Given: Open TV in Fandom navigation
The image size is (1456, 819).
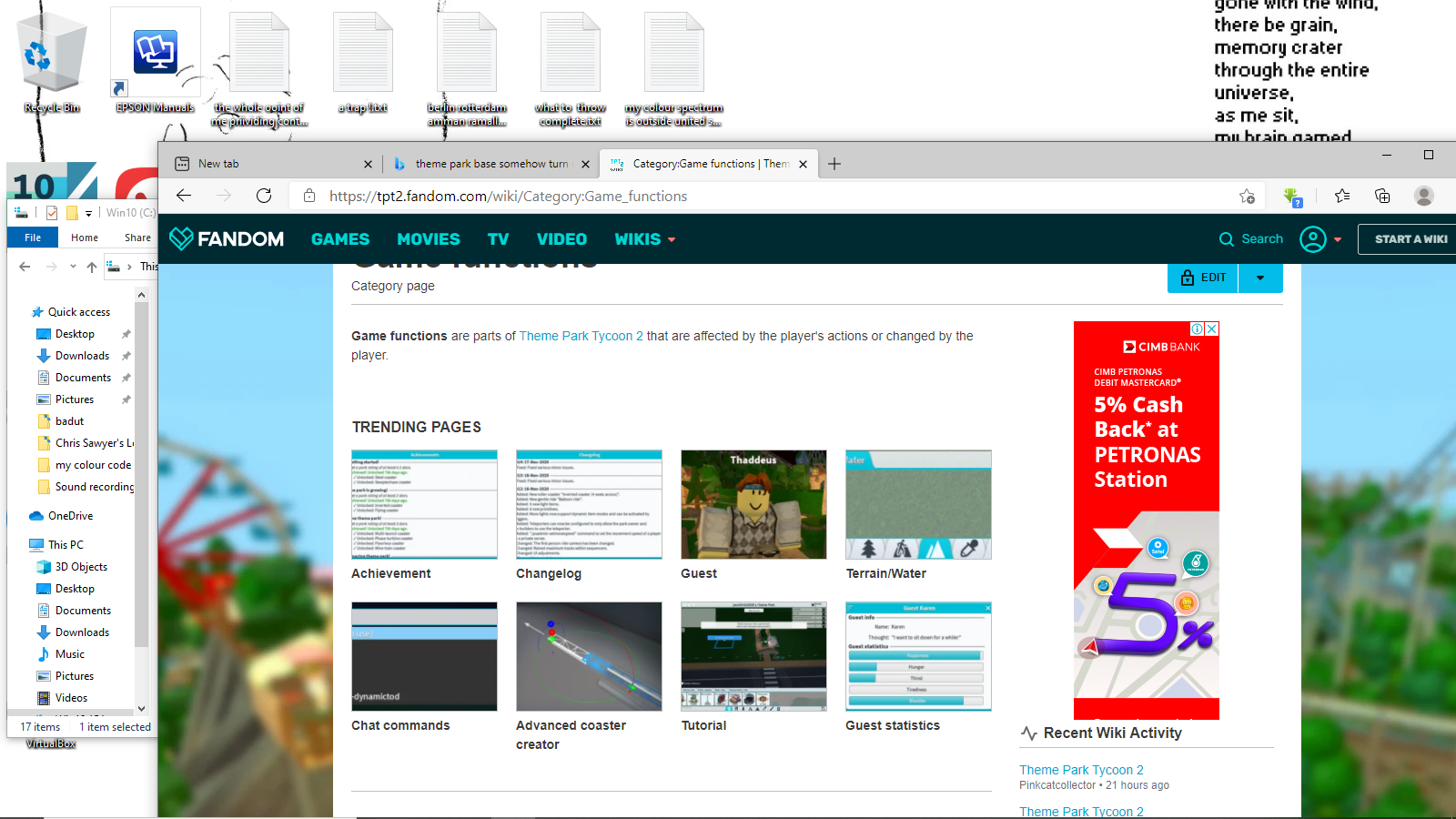Looking at the screenshot, I should (498, 239).
